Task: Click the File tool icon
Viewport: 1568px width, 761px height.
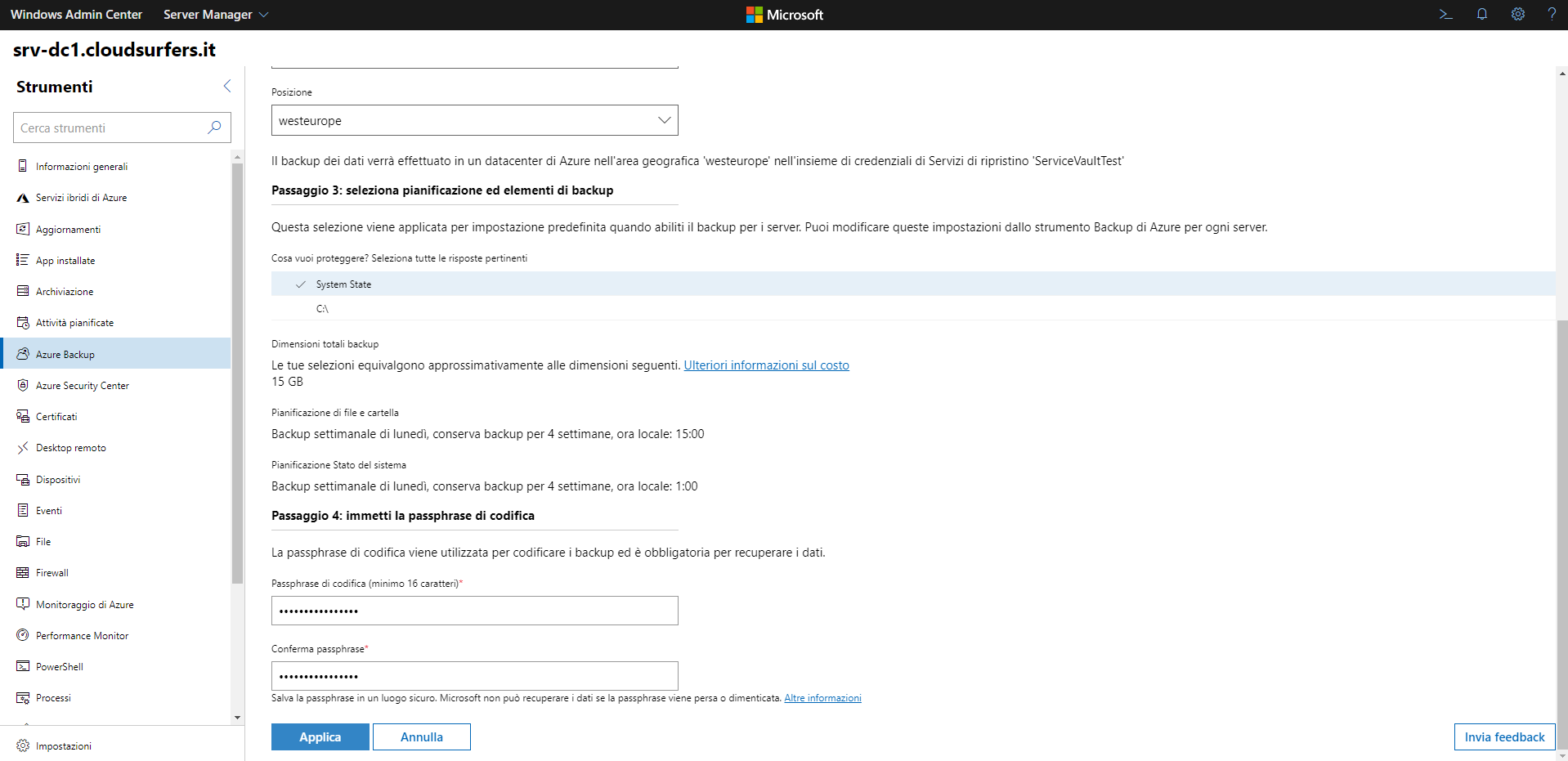Action: tap(23, 541)
